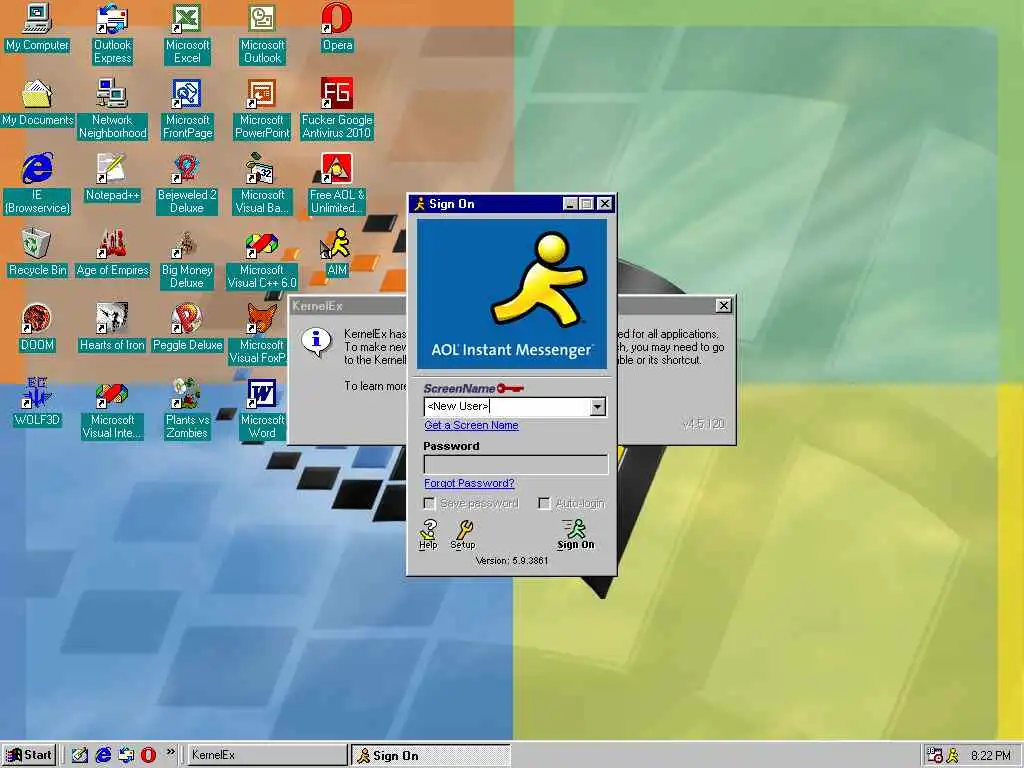Click the KernelEx dialog info icon
This screenshot has height=768, width=1024.
coord(316,341)
